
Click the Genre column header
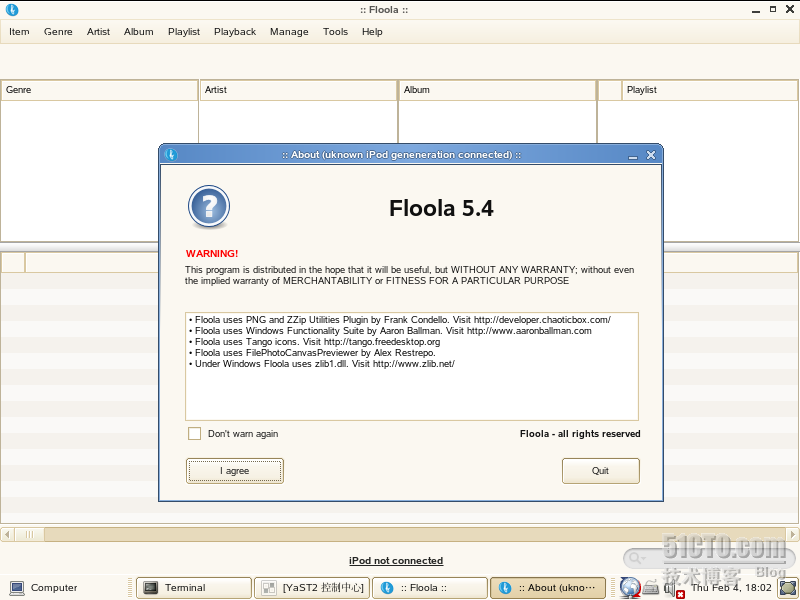pyautogui.click(x=99, y=90)
